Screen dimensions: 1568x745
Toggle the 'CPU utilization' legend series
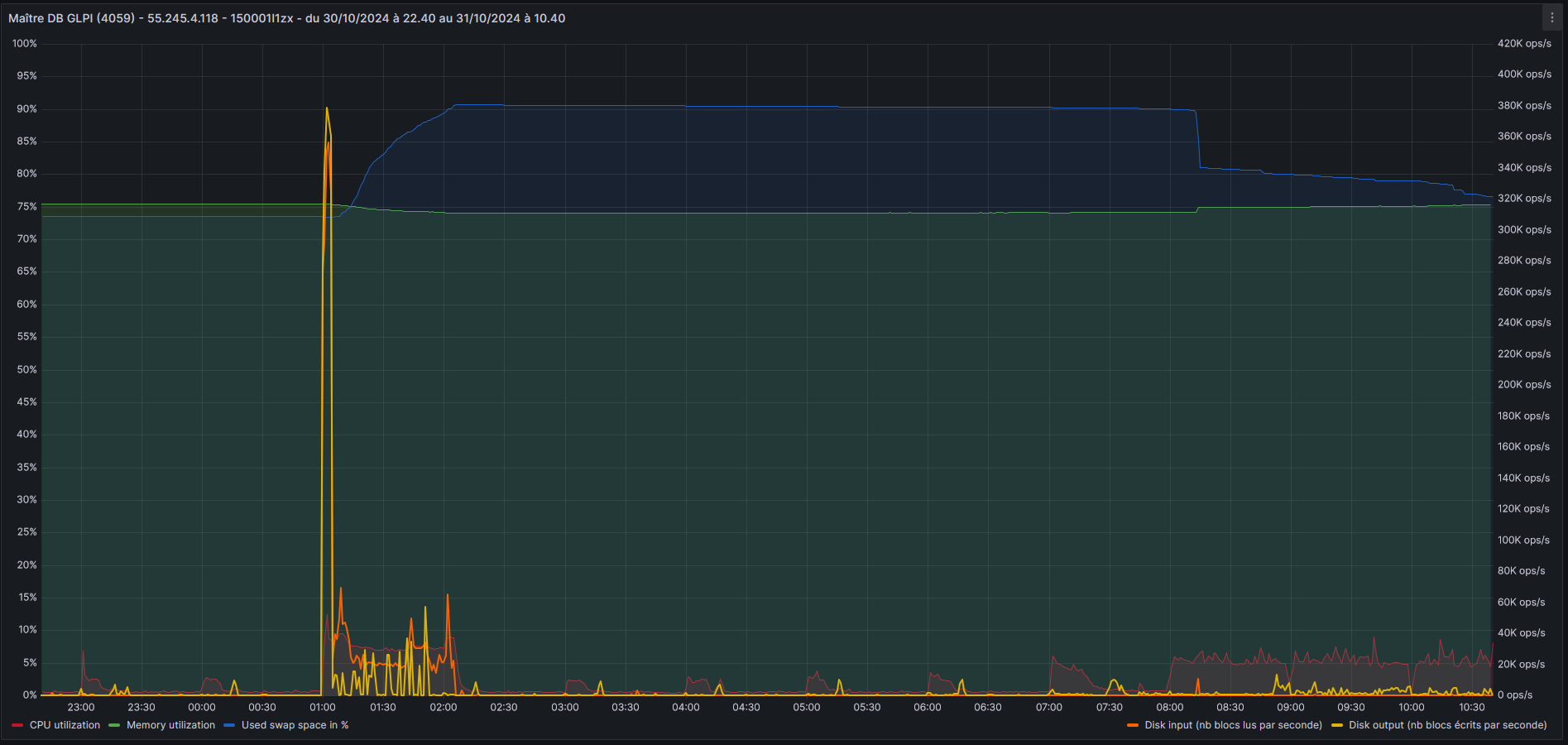pyautogui.click(x=65, y=725)
